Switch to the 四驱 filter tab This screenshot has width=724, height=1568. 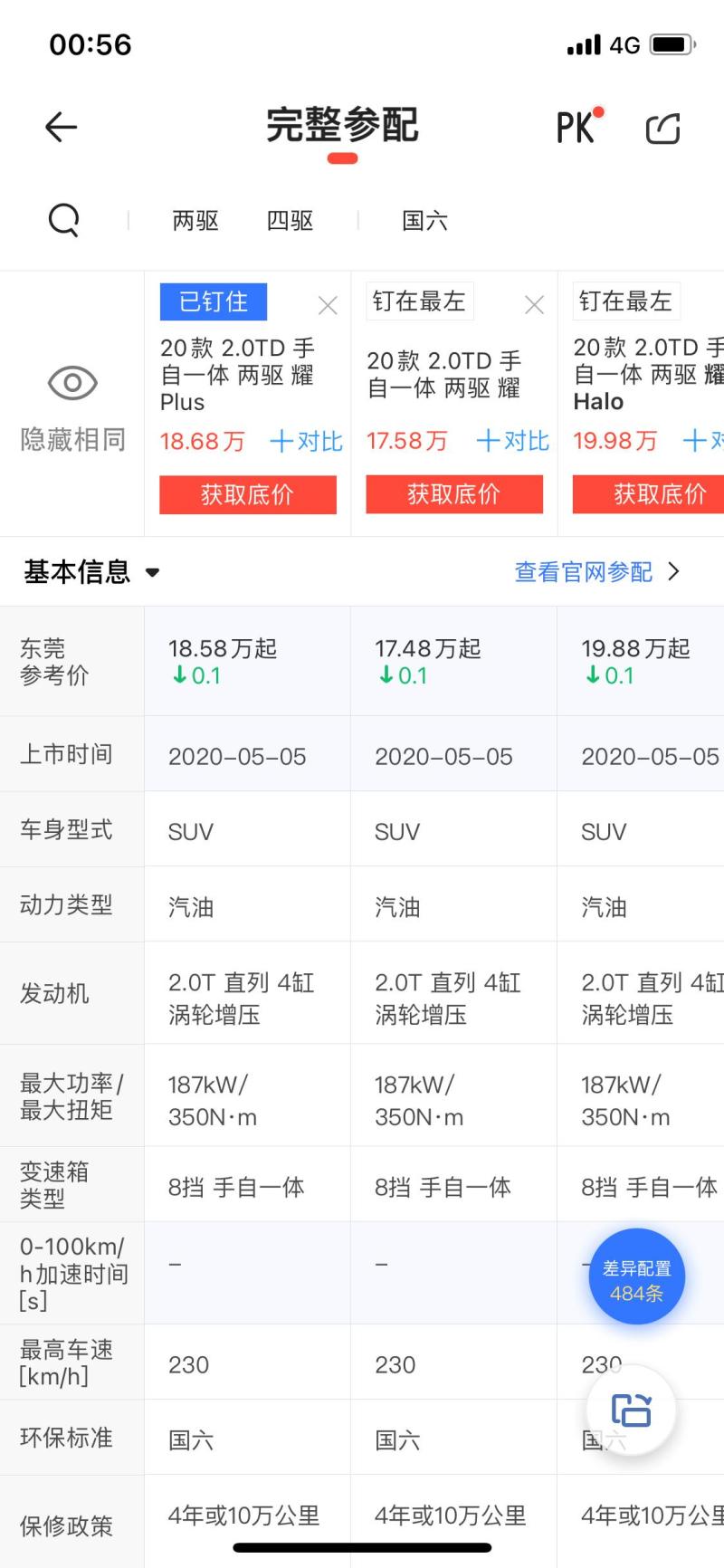coord(290,220)
